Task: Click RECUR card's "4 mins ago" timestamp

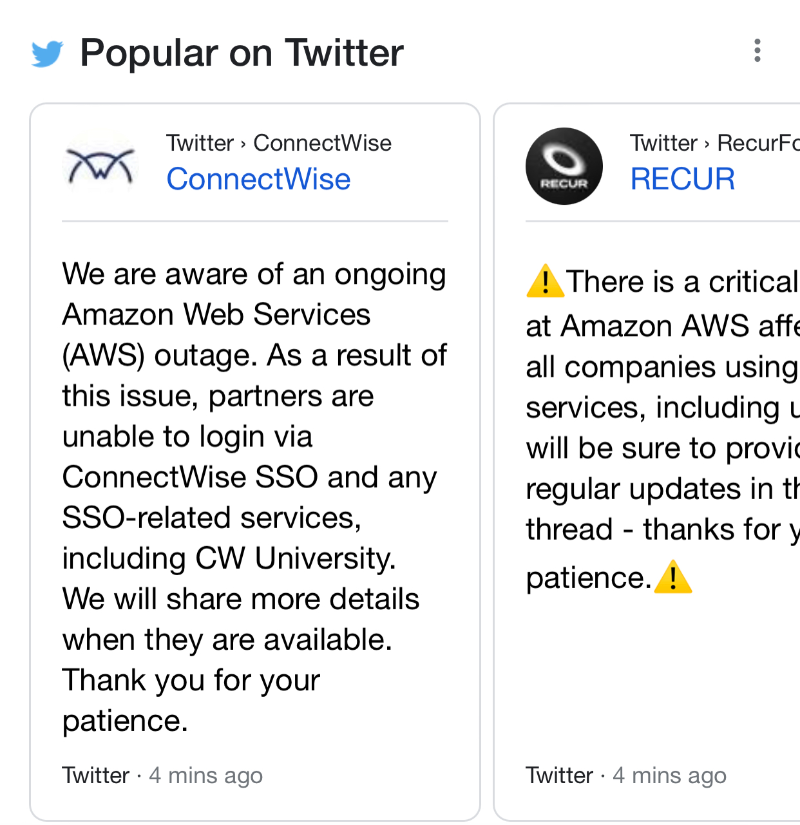Action: [669, 776]
